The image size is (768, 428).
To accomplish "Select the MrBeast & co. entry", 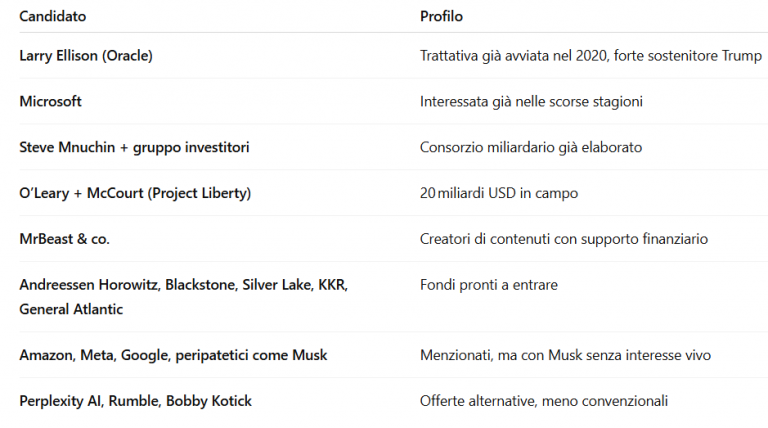I will click(65, 239).
